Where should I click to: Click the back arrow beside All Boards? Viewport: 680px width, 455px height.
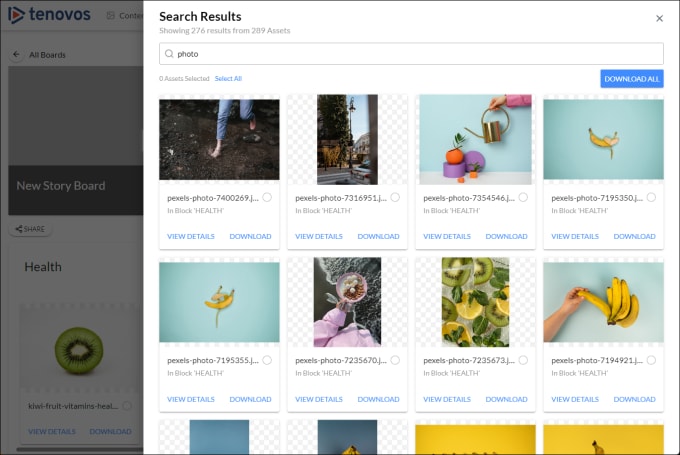pyautogui.click(x=16, y=55)
